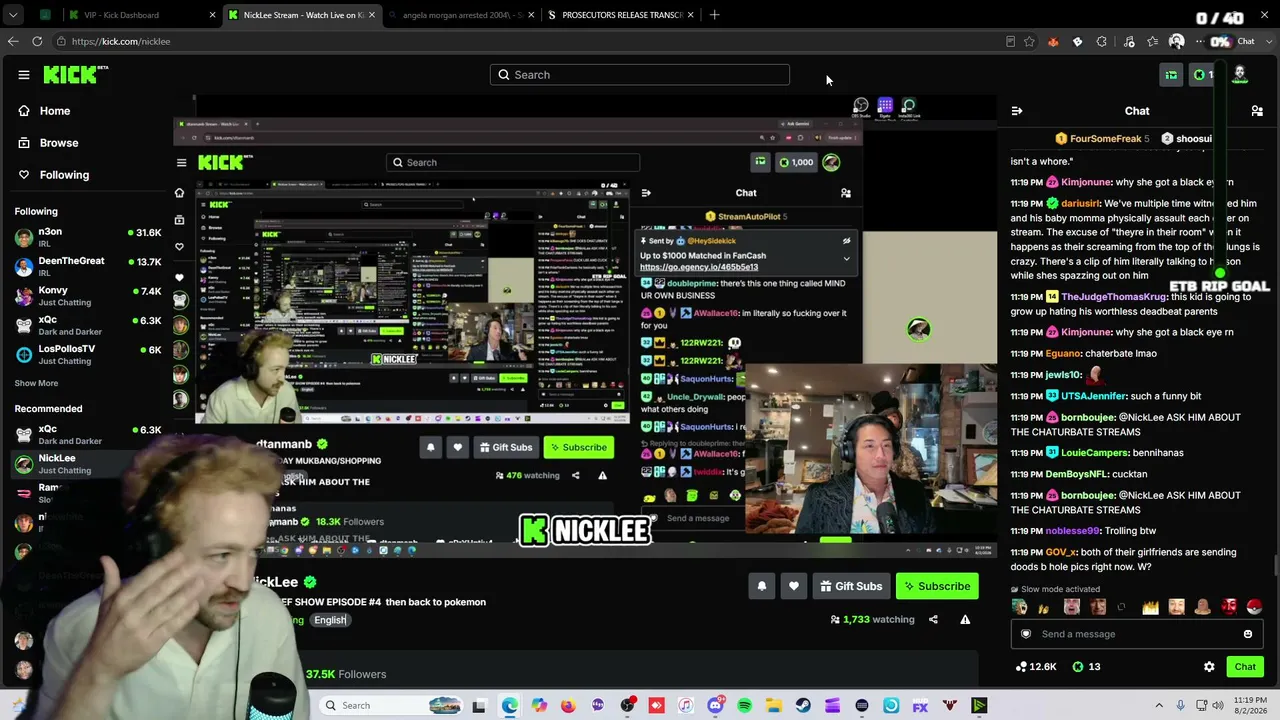Expand the Show More following list
Screen dimensions: 1280x720
tap(36, 383)
